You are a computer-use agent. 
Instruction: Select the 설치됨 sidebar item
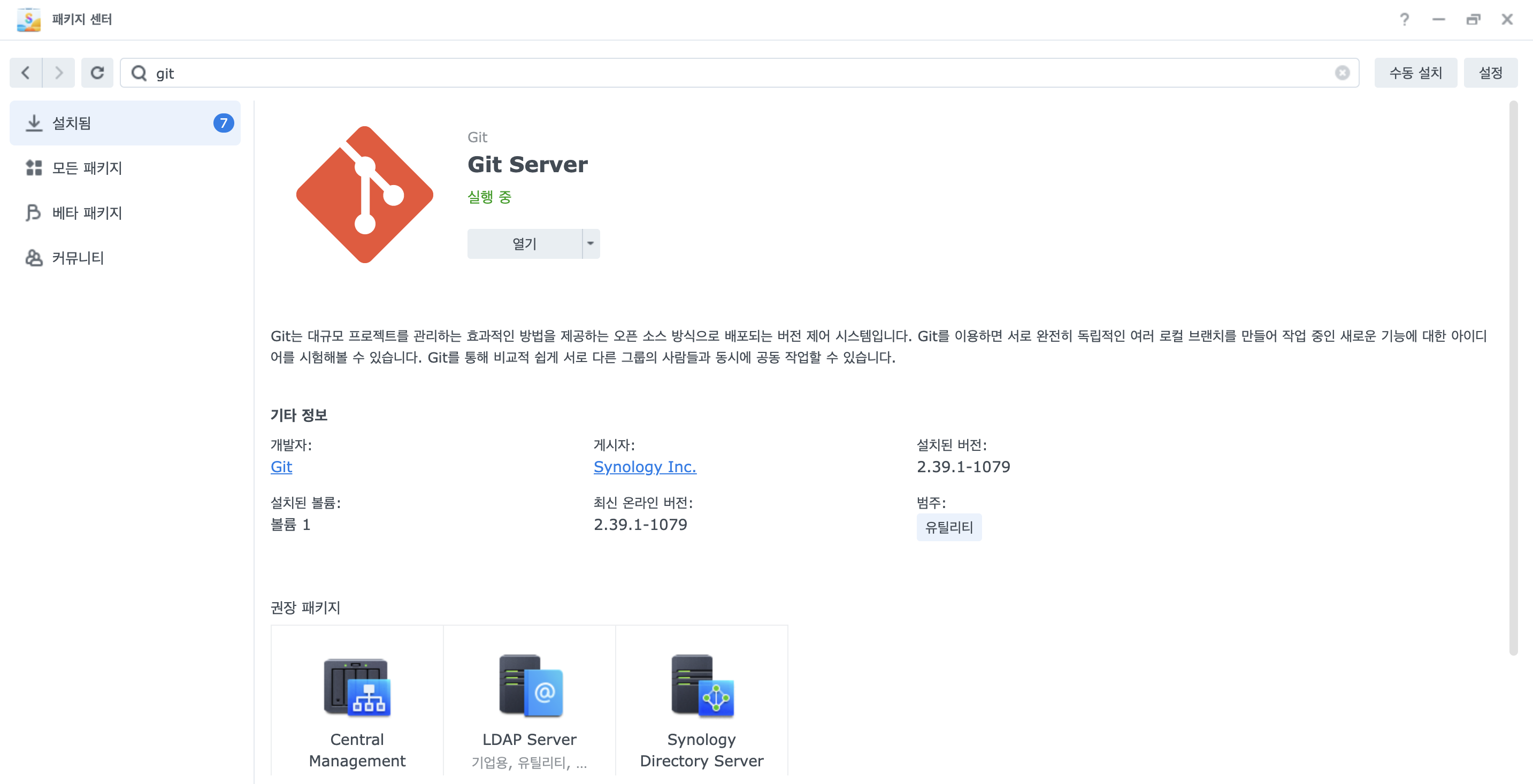pyautogui.click(x=125, y=123)
